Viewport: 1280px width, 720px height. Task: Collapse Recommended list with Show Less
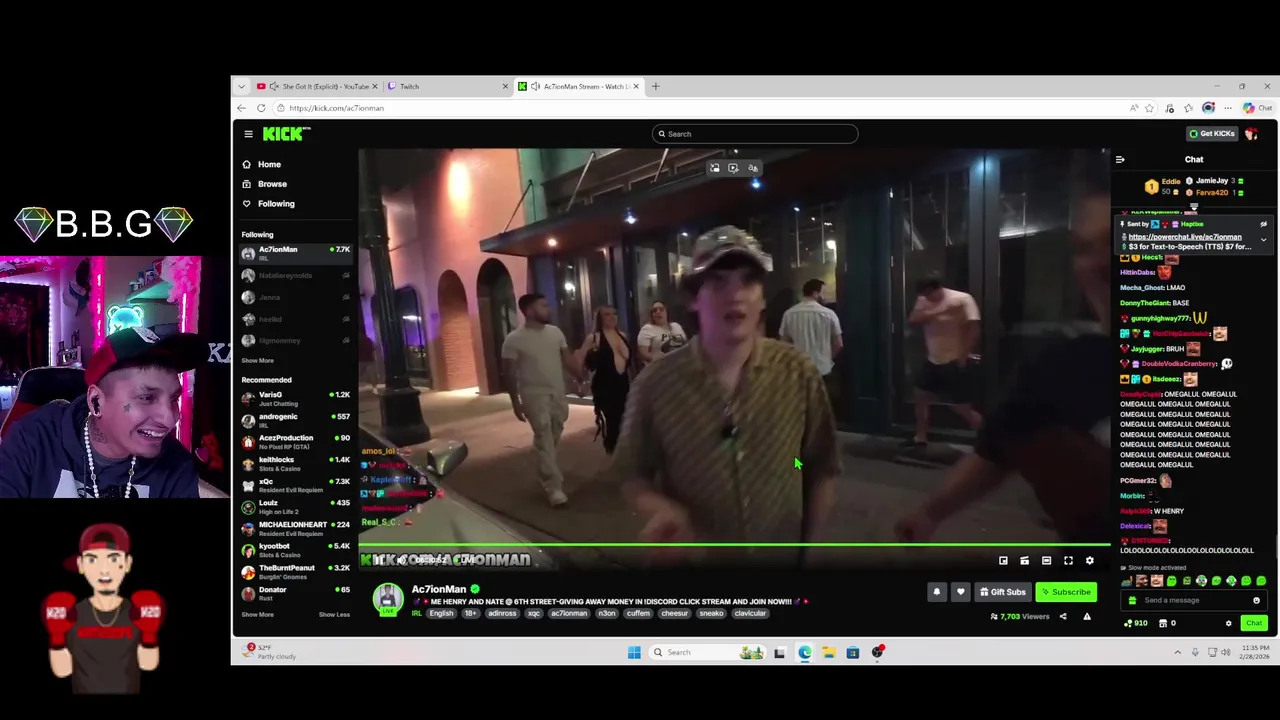coord(334,614)
